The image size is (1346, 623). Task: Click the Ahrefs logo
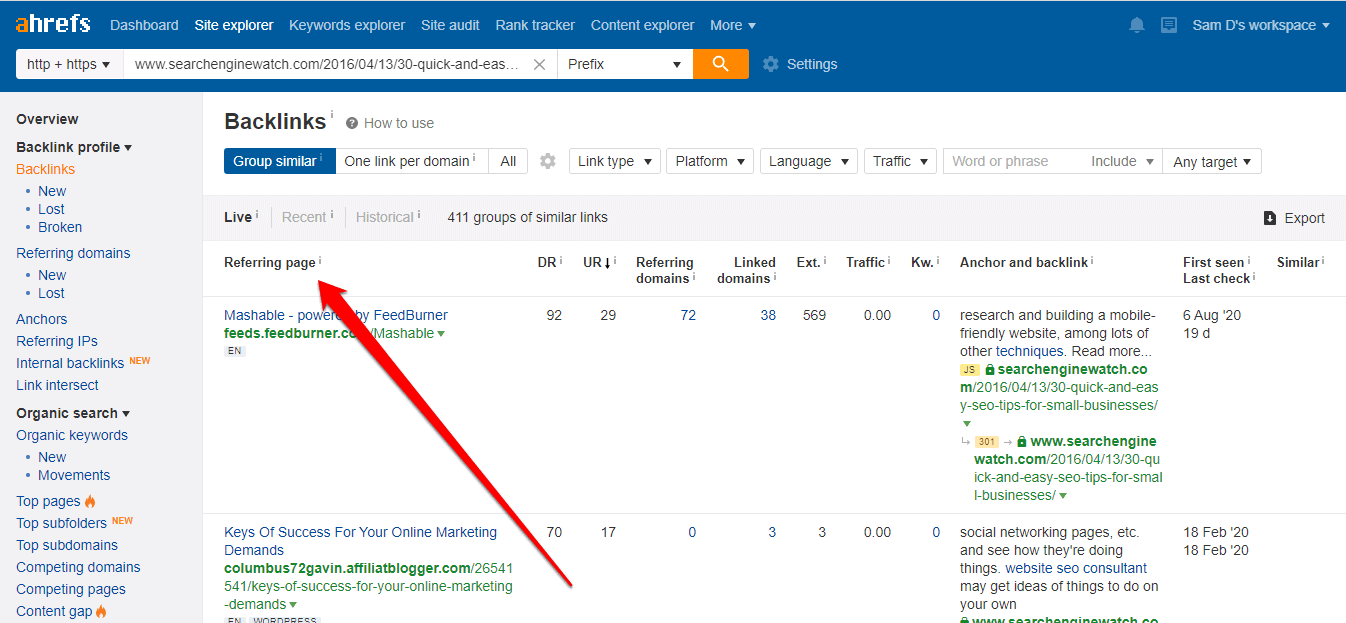coord(53,24)
